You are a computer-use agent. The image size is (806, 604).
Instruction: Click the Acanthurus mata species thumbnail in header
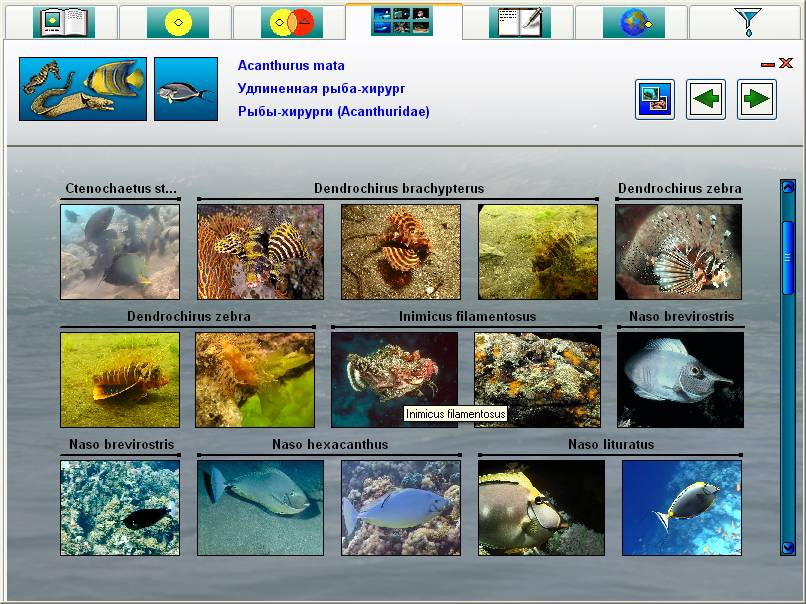pos(186,89)
